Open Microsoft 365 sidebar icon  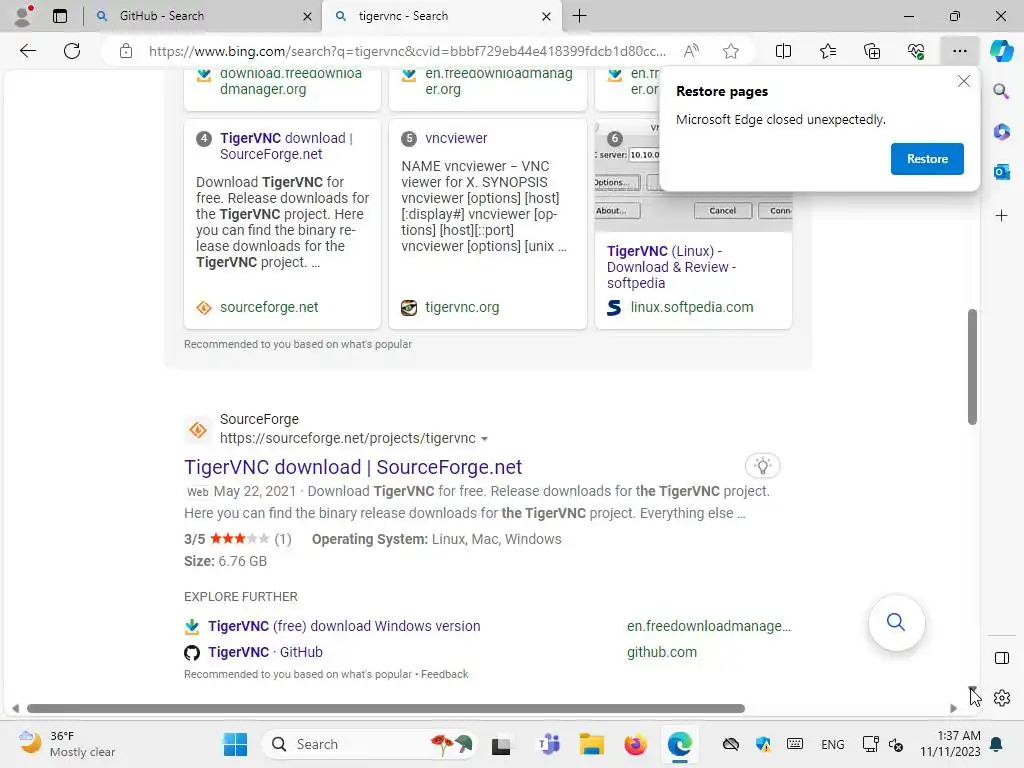pyautogui.click(x=1001, y=131)
